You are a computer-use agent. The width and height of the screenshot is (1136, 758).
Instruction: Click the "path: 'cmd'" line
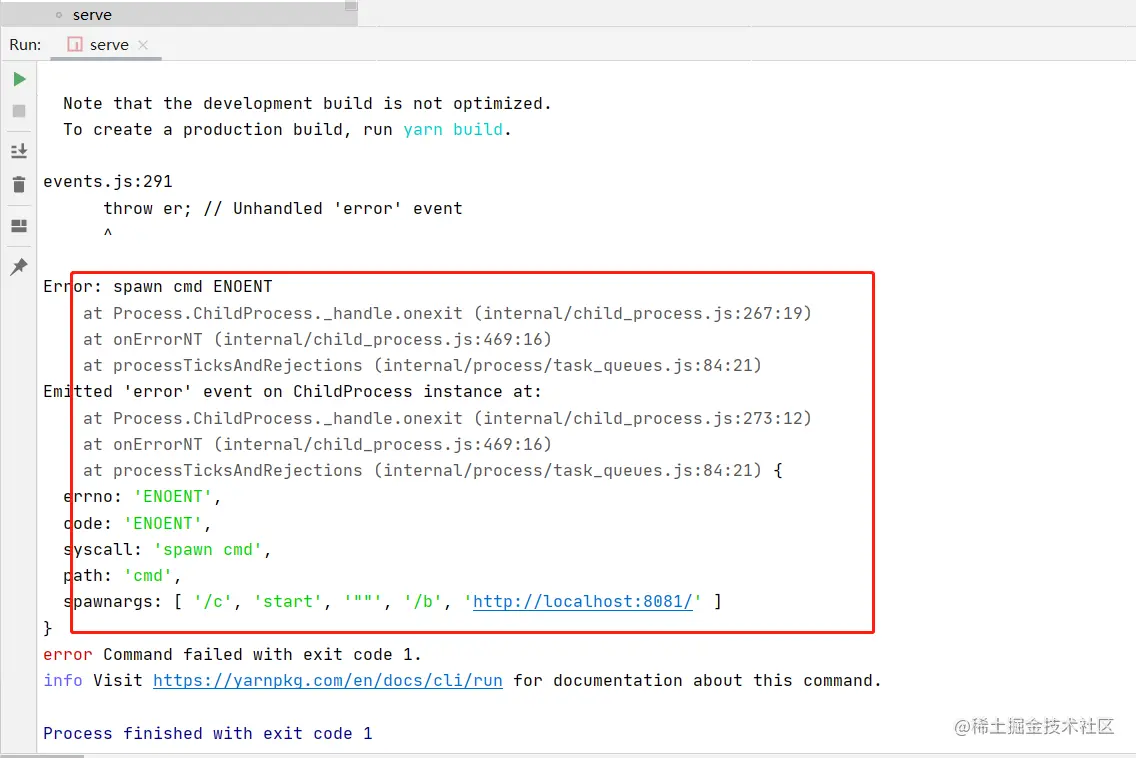122,575
